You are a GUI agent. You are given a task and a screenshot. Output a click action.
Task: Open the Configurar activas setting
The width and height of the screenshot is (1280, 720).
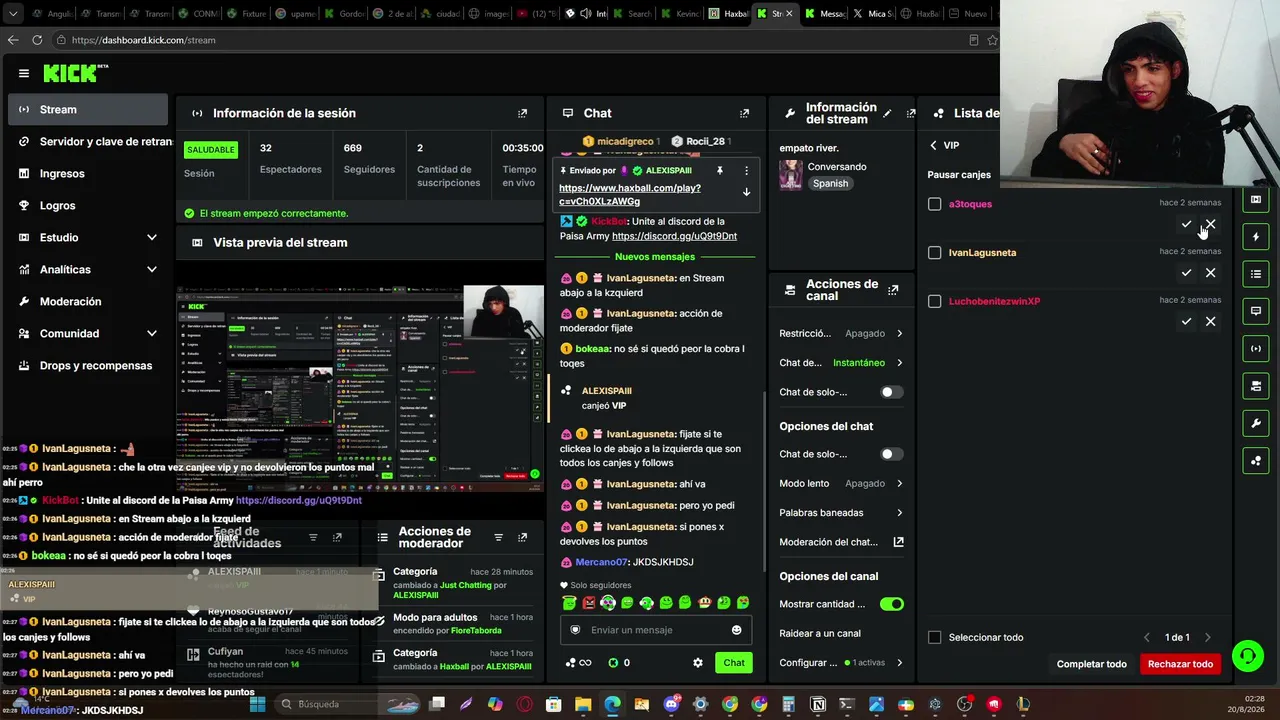coord(841,663)
